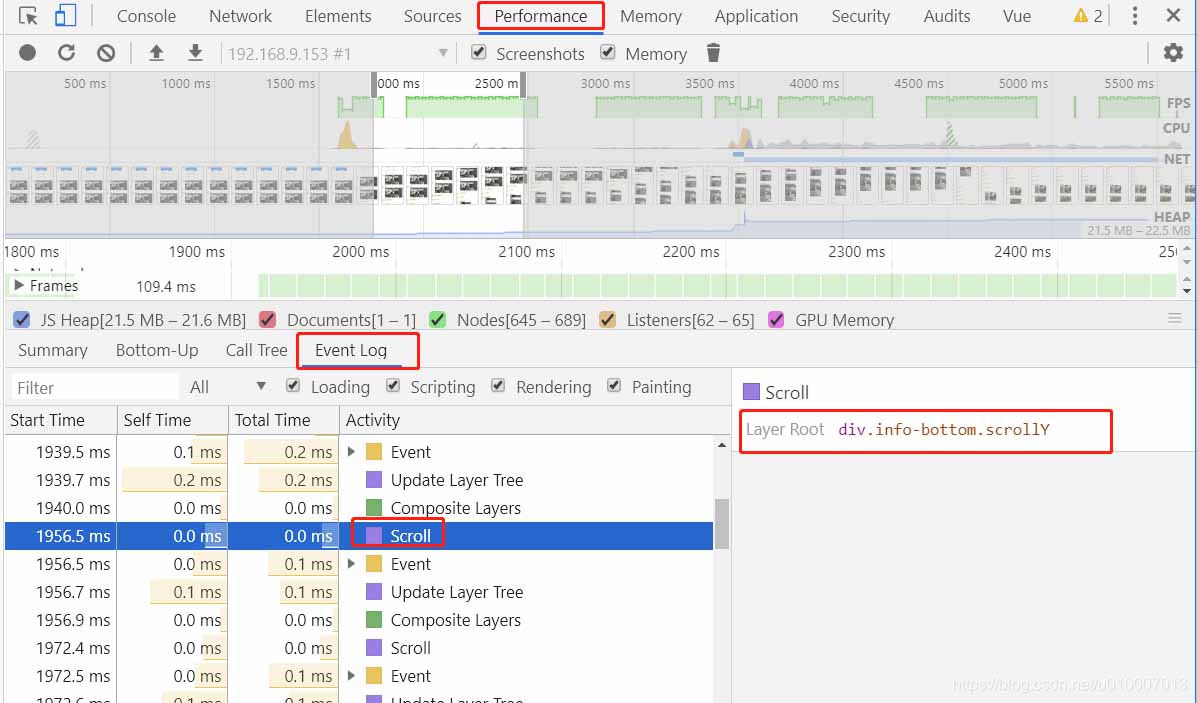Select Composite Layers row at 1956.9 ms
This screenshot has width=1197, height=703.
click(359, 620)
